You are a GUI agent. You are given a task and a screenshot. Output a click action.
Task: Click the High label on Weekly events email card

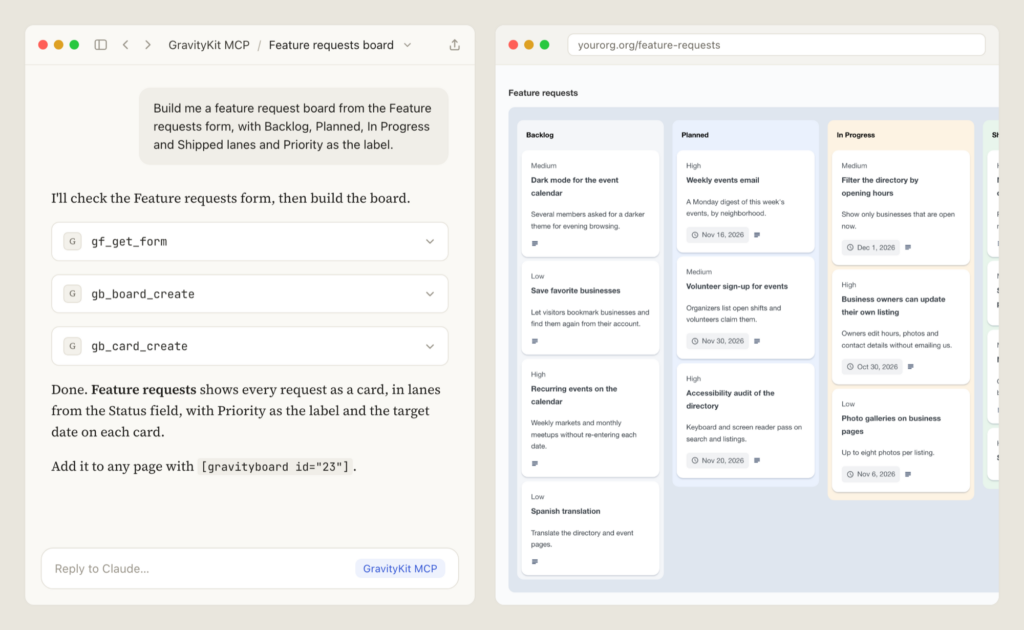click(693, 166)
